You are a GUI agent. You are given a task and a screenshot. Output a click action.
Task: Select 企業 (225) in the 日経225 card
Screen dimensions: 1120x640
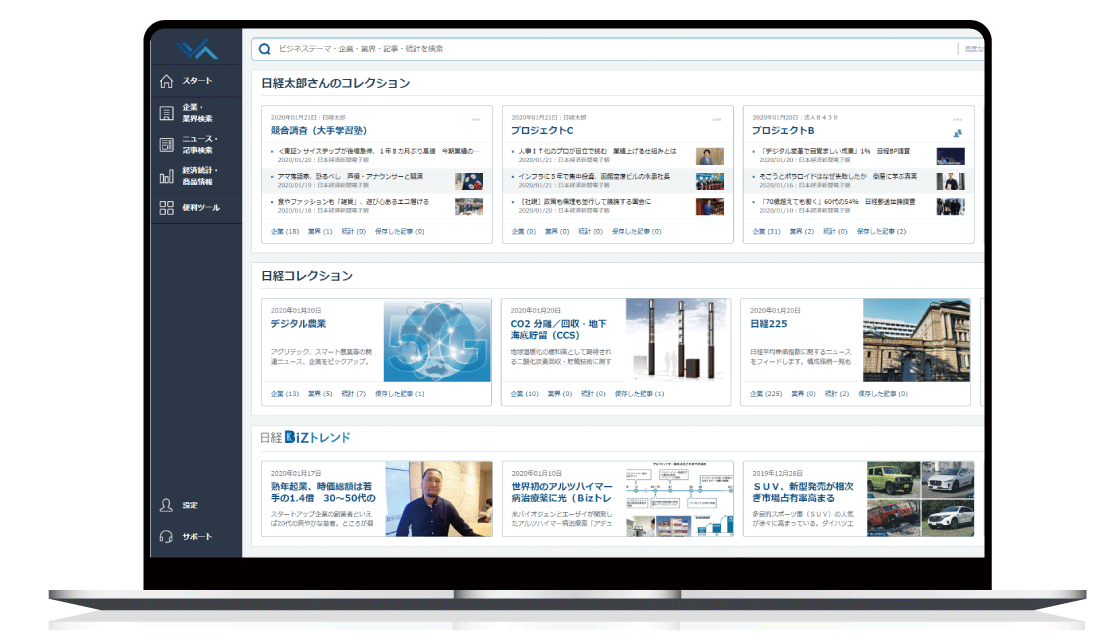(x=766, y=394)
